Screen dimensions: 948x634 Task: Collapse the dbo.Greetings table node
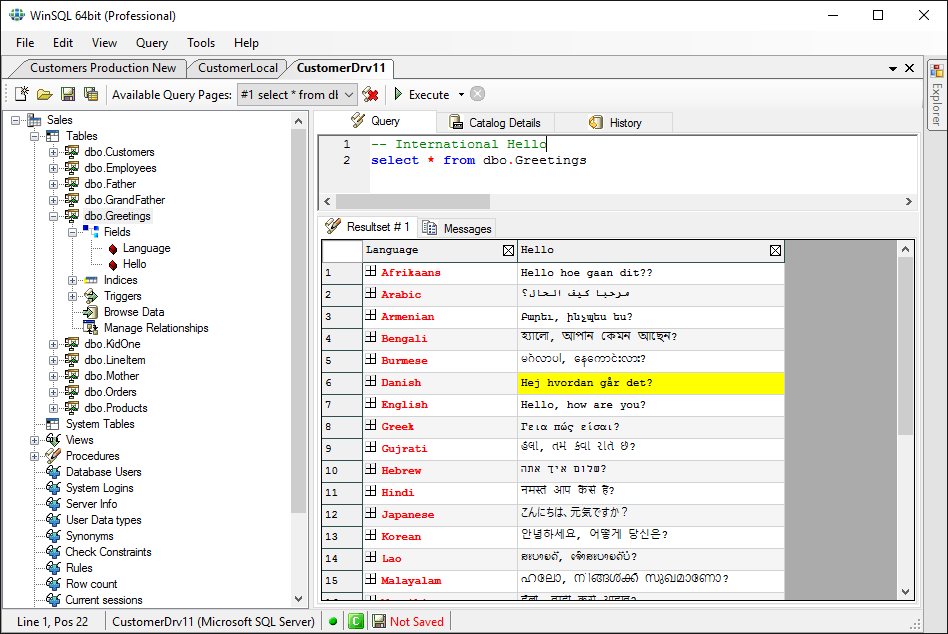coord(53,216)
